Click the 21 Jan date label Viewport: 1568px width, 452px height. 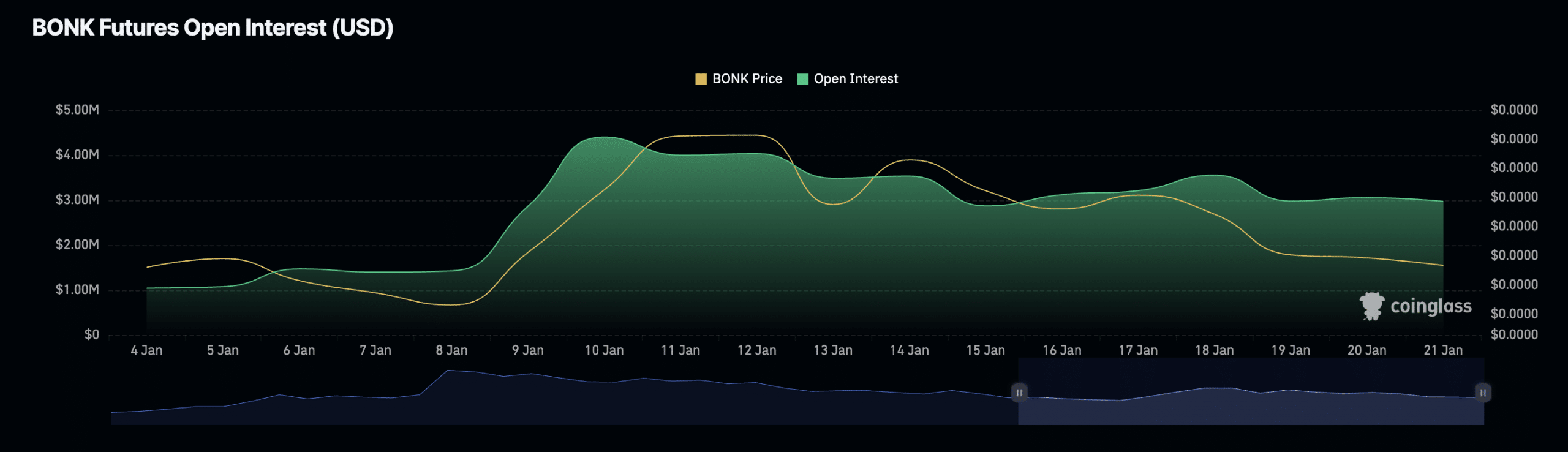(x=1443, y=350)
